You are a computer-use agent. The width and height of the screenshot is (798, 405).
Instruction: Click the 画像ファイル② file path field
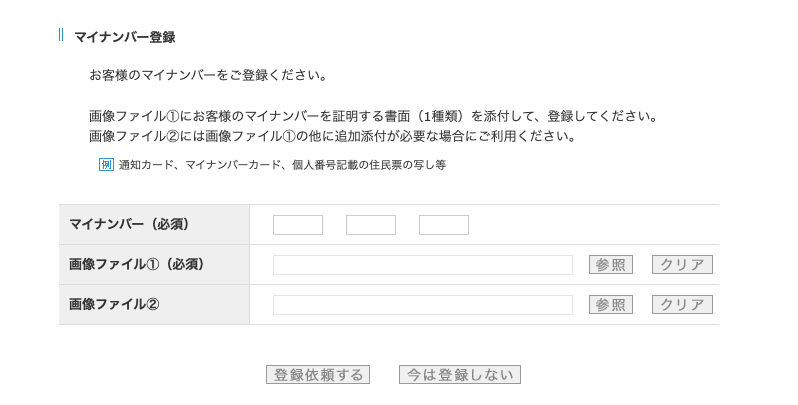pos(422,305)
